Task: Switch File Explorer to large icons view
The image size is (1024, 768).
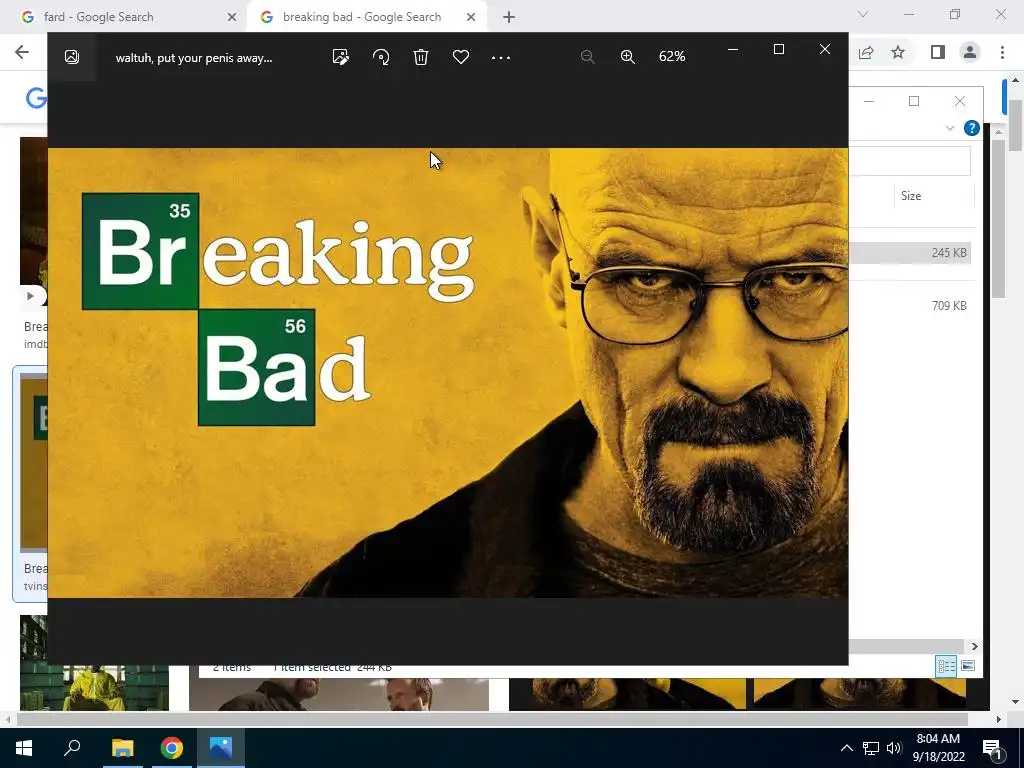Action: 968,665
